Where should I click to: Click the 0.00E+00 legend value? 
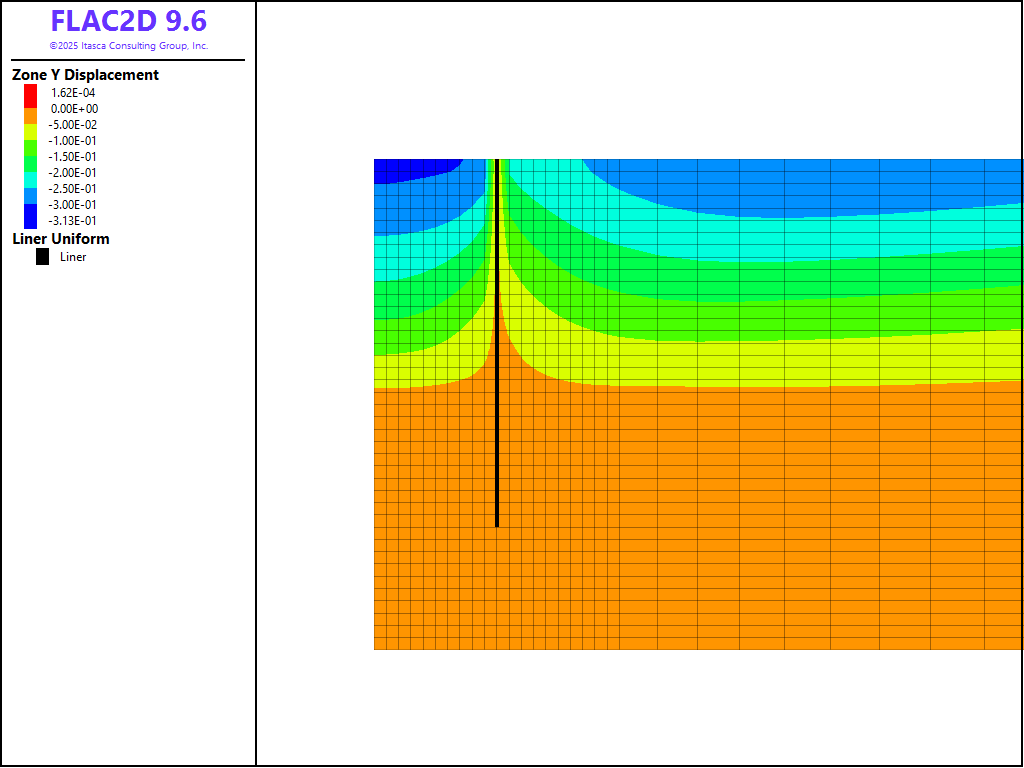pos(74,109)
